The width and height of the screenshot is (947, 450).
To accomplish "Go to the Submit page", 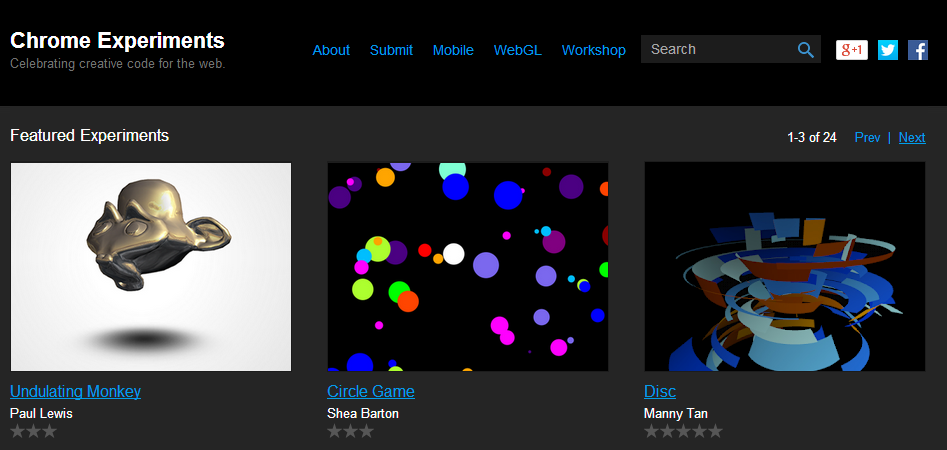I will [x=391, y=50].
